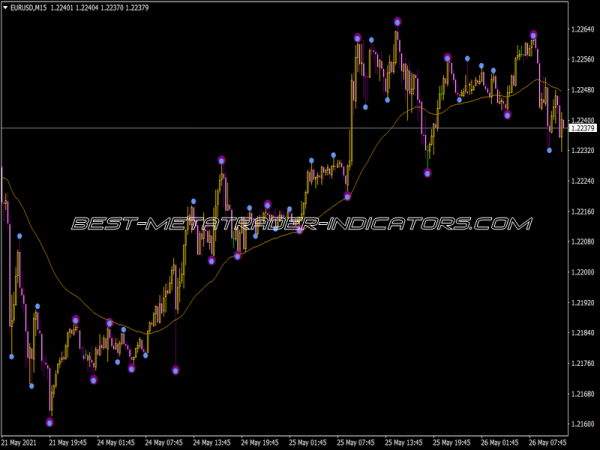Click the blue dot at far right below price line
This screenshot has width=600, height=450.
click(549, 150)
